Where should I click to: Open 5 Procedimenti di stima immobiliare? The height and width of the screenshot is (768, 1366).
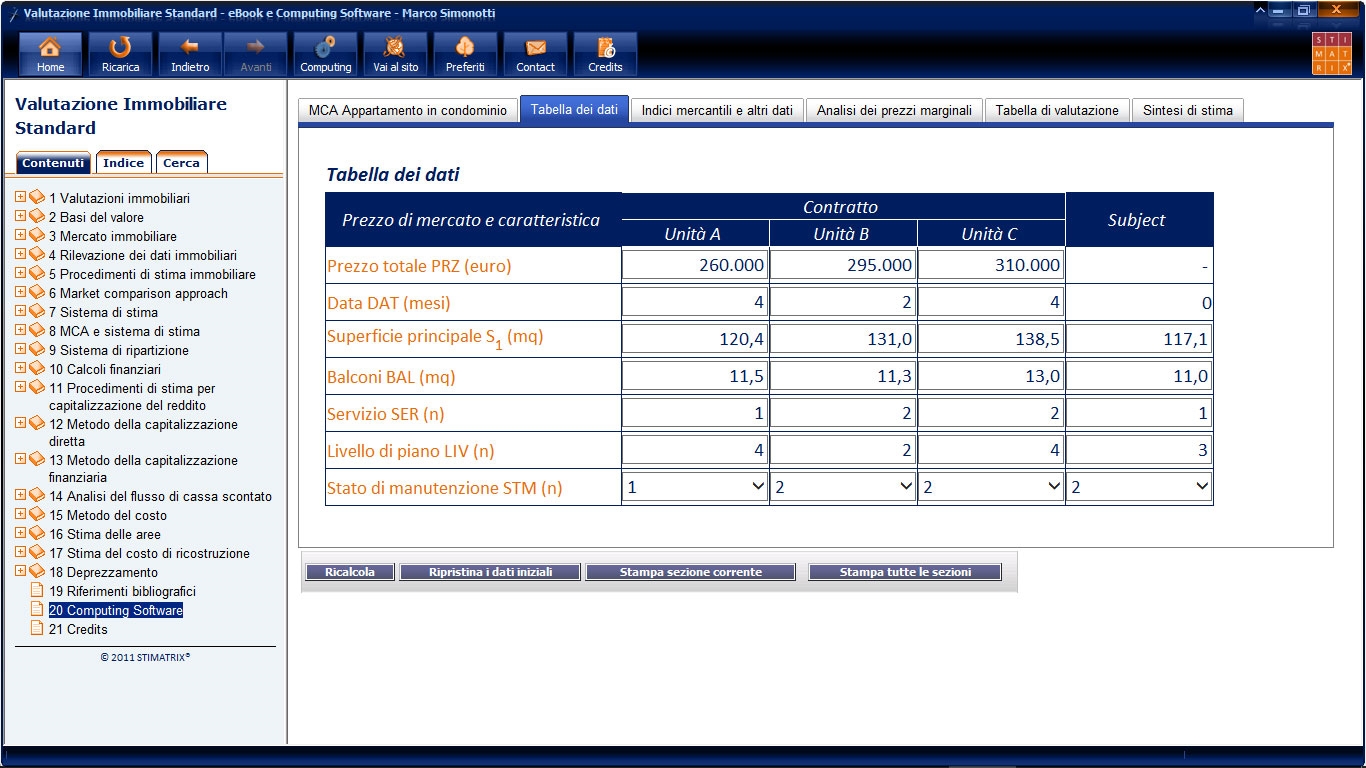click(x=152, y=274)
